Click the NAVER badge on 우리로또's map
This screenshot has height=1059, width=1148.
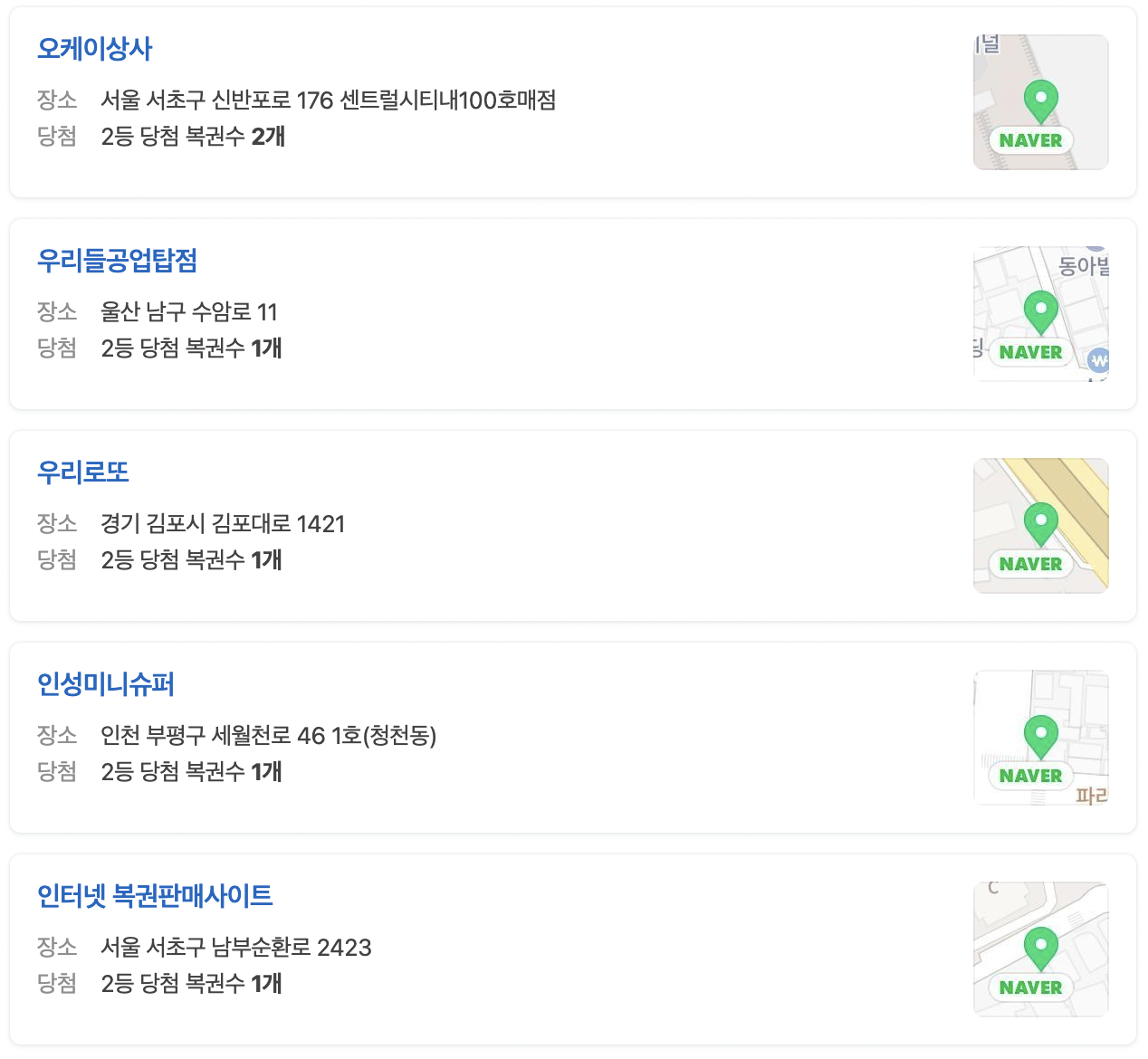[x=1028, y=564]
